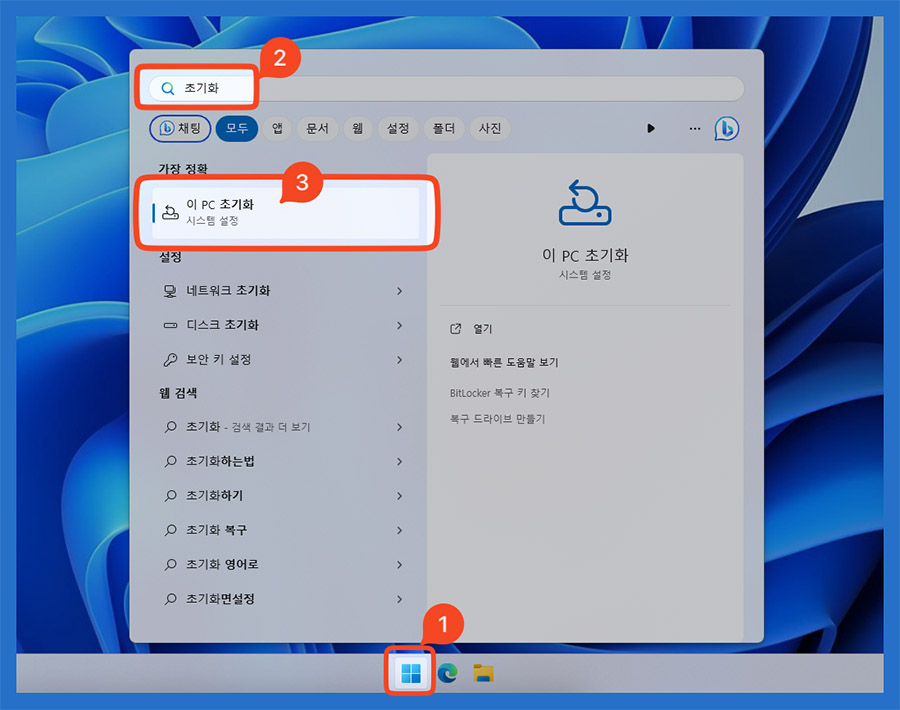900x710 pixels.
Task: Select the 채팅 filter tab
Action: coord(180,128)
